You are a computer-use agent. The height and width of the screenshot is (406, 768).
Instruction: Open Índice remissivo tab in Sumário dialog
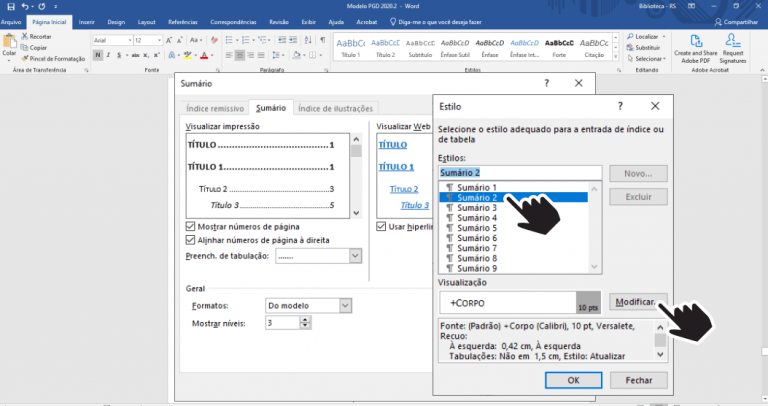[215, 108]
